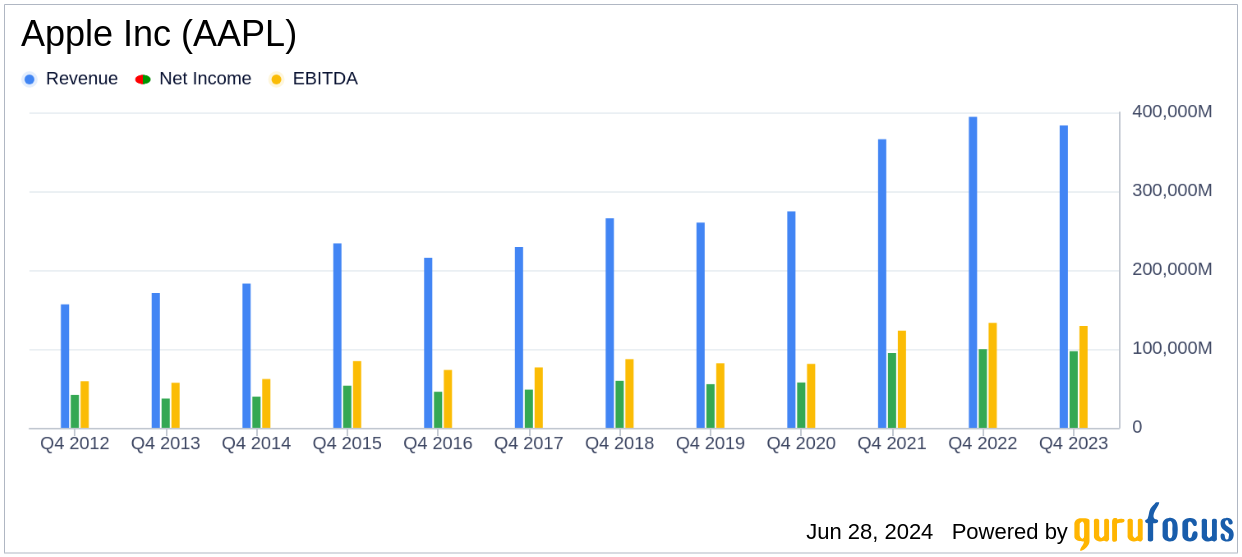Select the Q4 2012 green Net Income bar
The height and width of the screenshot is (557, 1242).
click(75, 411)
